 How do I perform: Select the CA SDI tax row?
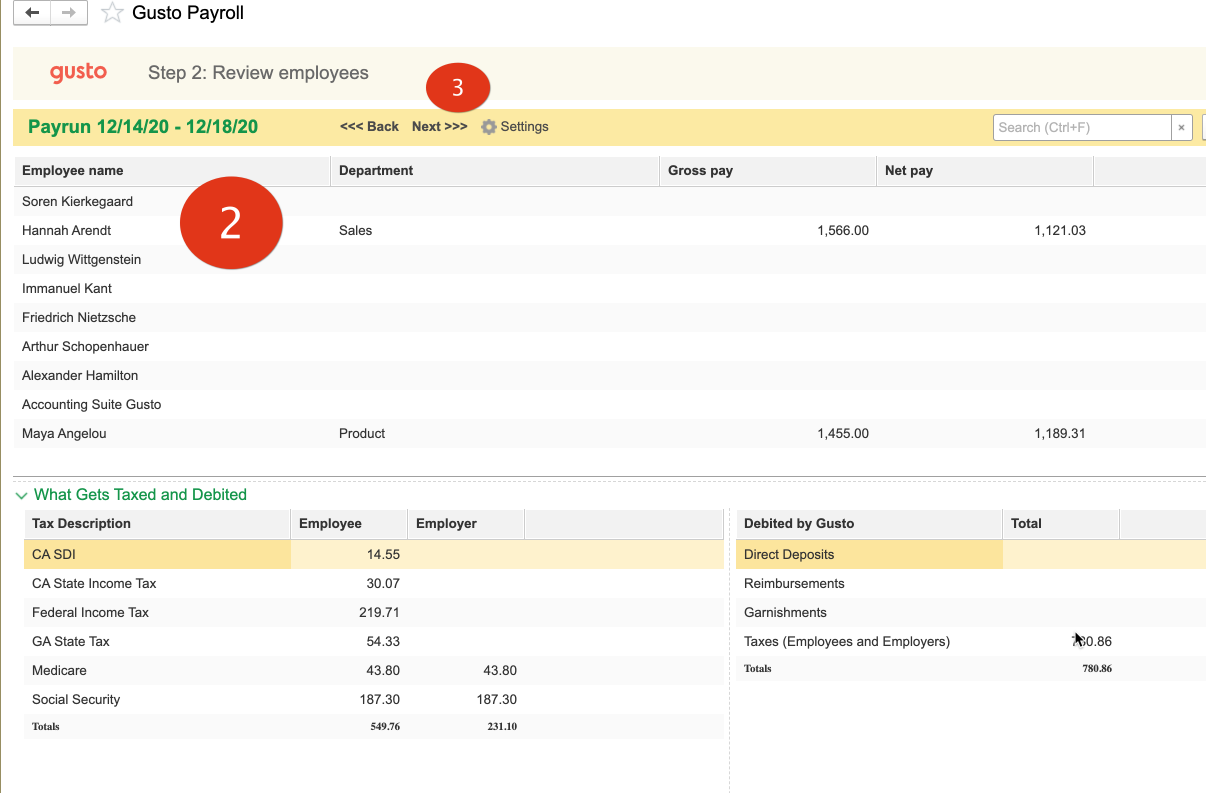[x=373, y=554]
